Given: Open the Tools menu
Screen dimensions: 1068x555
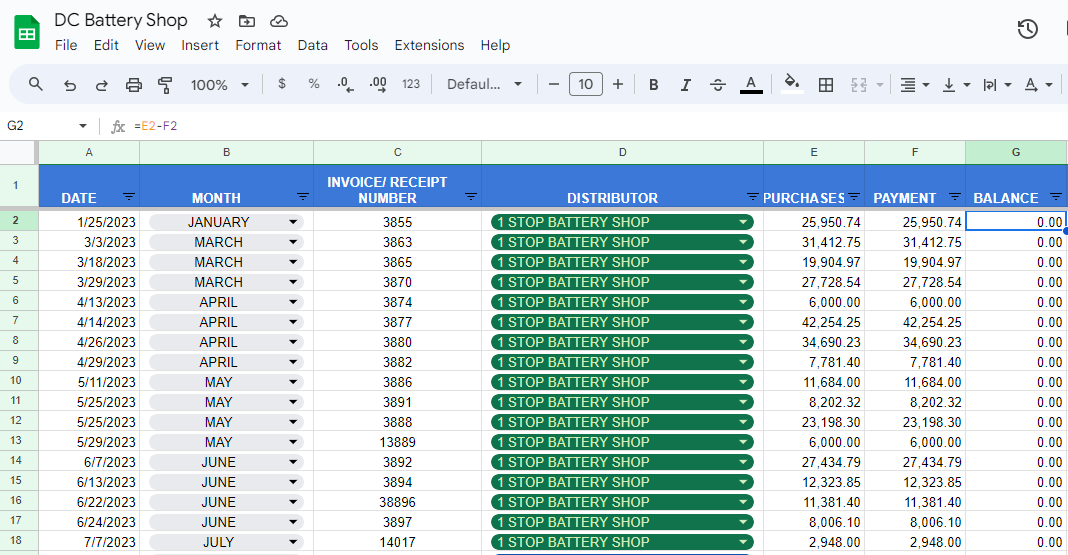Looking at the screenshot, I should click(x=361, y=45).
